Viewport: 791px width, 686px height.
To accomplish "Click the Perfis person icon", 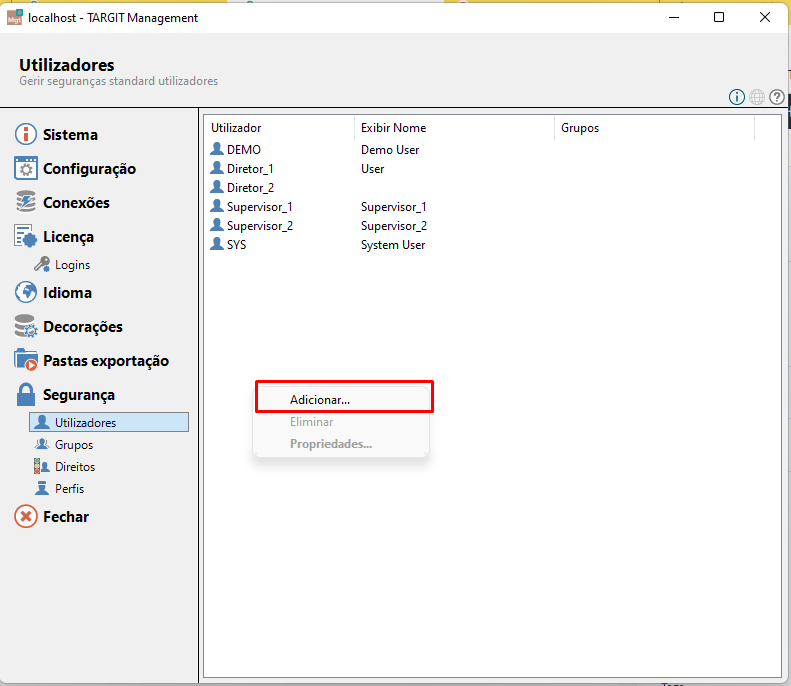I will (x=42, y=488).
